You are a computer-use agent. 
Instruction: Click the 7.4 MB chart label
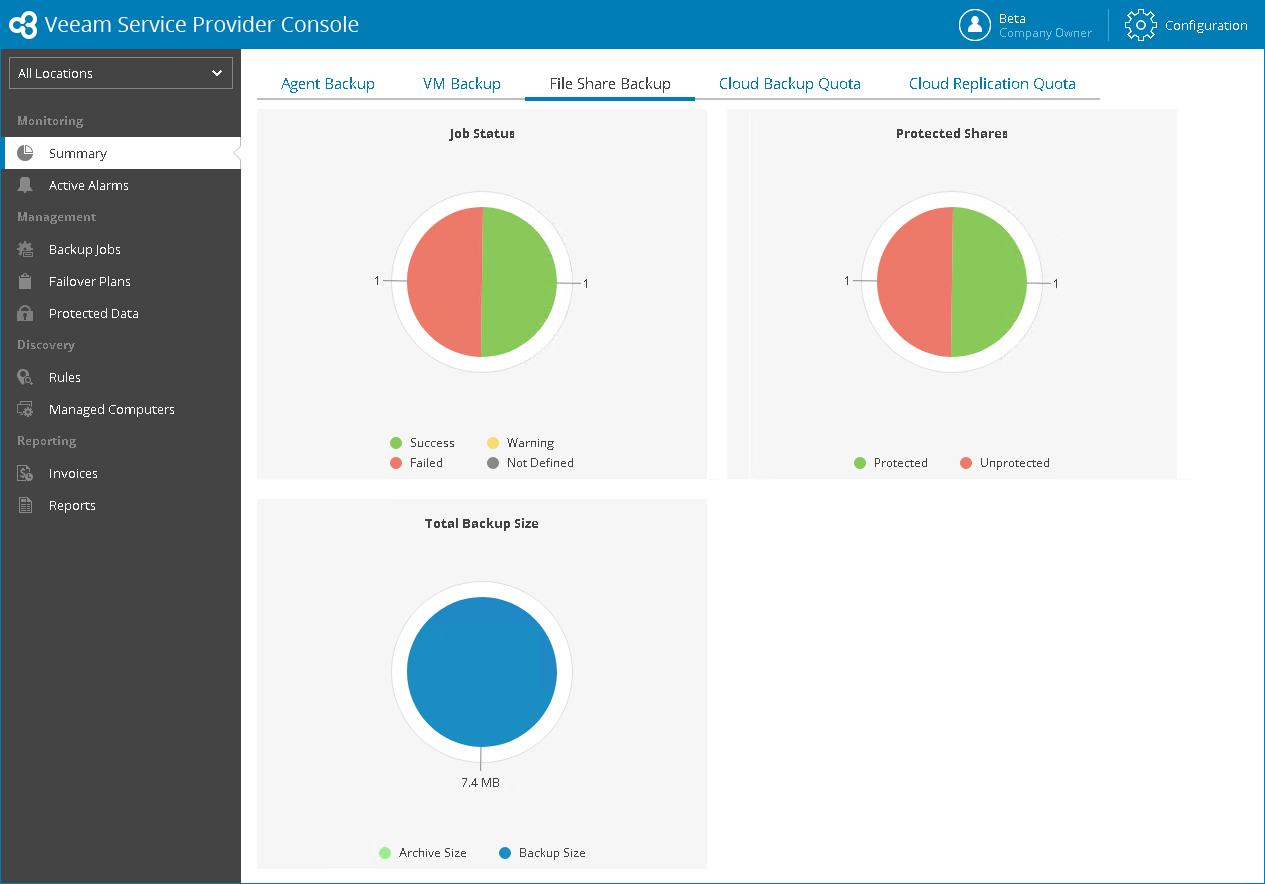tap(481, 783)
